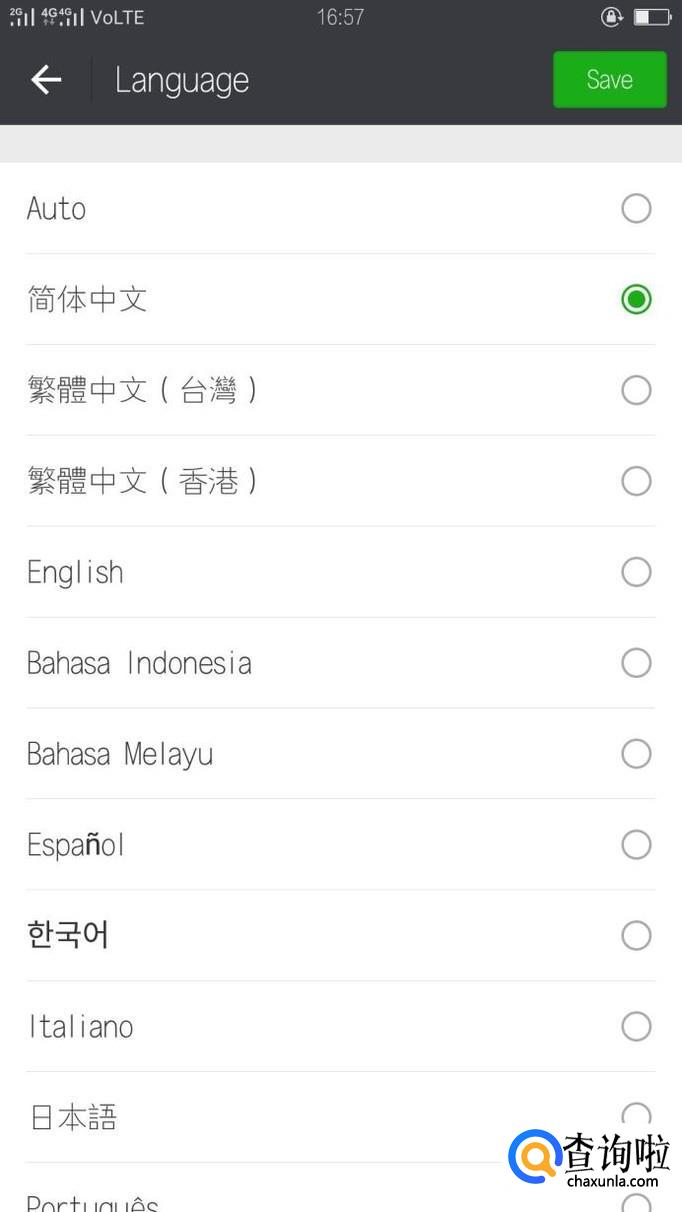Select the English radio button

pos(636,572)
